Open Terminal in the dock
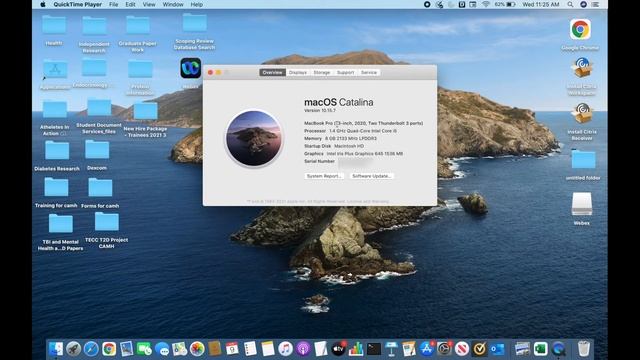This screenshot has width=640, height=360. pyautogui.click(x=373, y=349)
